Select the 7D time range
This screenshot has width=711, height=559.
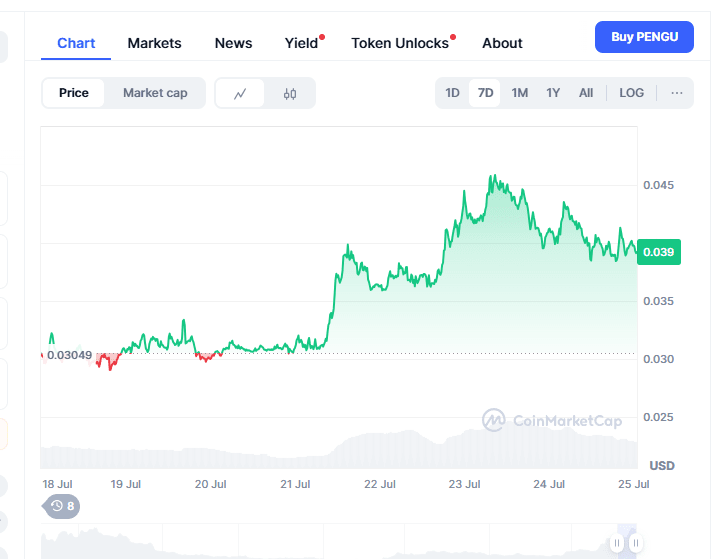click(486, 93)
